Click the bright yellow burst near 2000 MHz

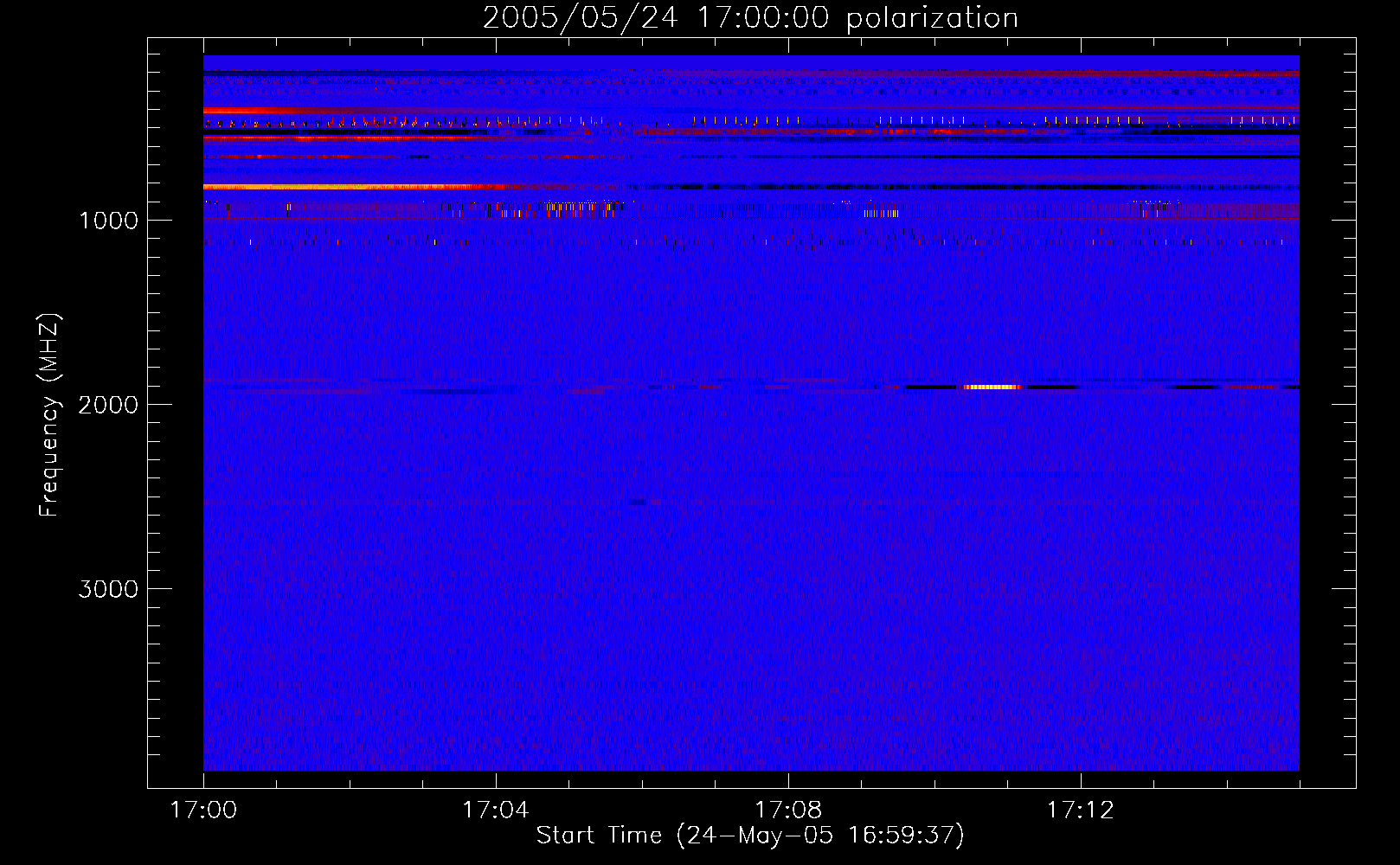(x=992, y=387)
